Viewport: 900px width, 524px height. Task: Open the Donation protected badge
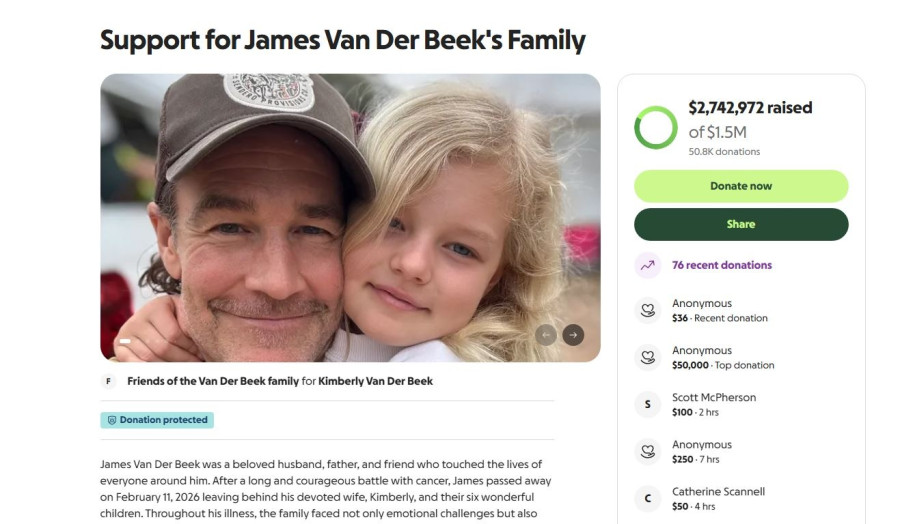coord(157,420)
